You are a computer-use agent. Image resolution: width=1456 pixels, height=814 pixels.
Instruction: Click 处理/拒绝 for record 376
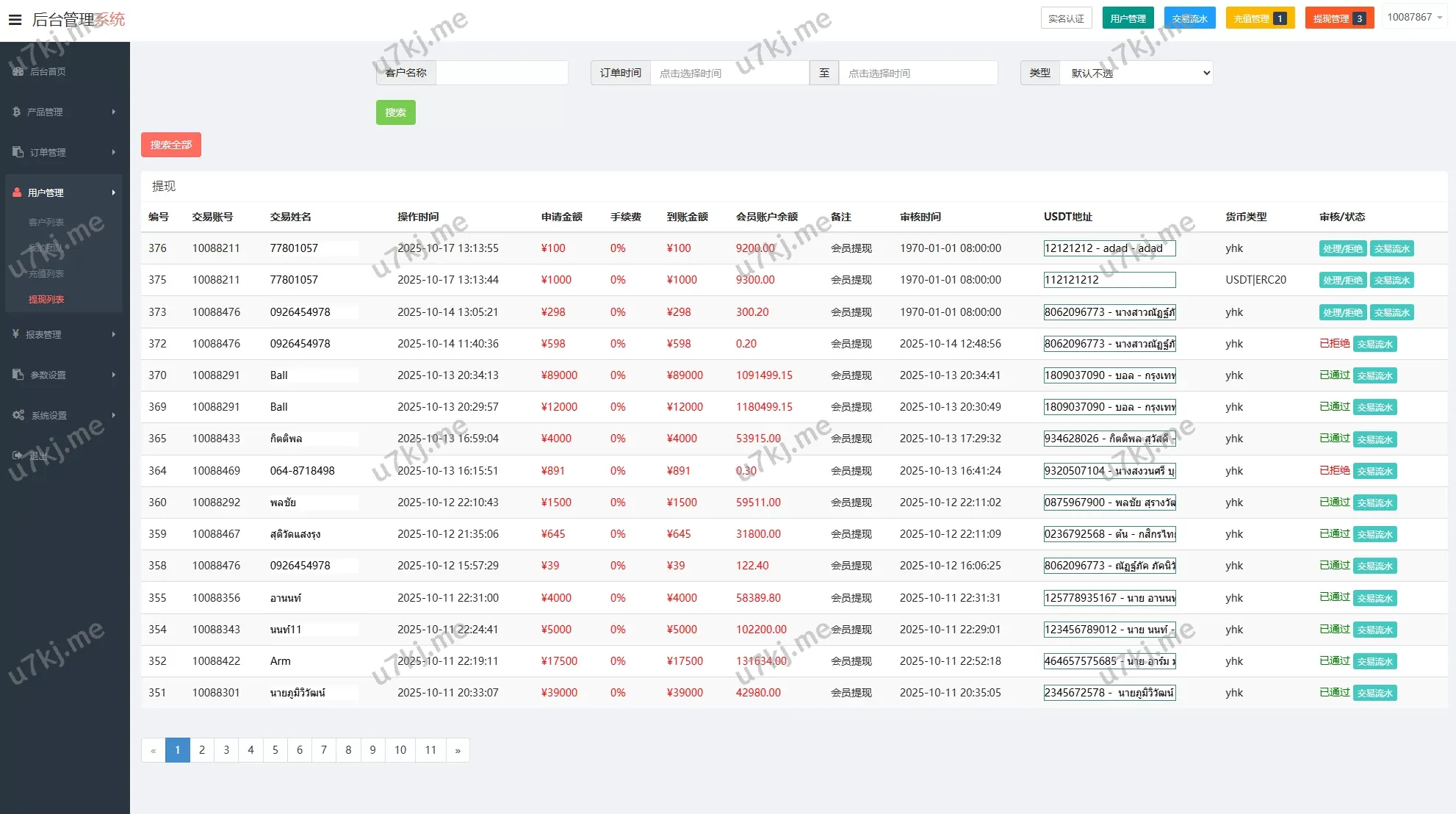pos(1342,249)
